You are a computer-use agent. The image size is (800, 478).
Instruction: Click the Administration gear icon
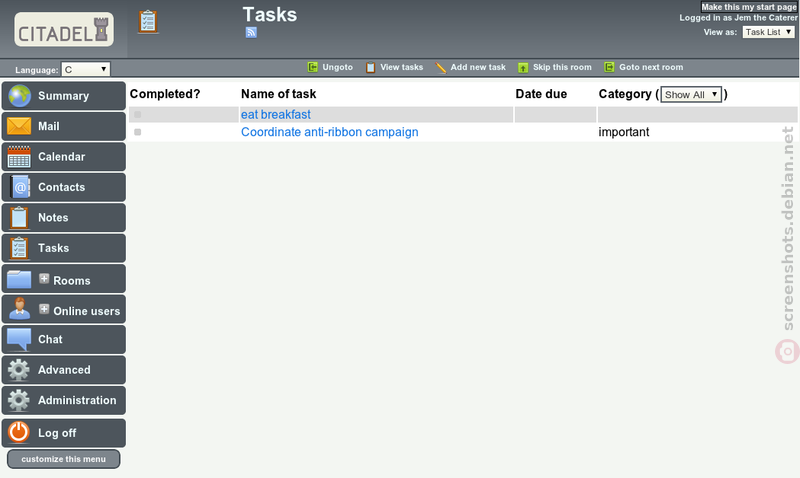click(x=19, y=400)
